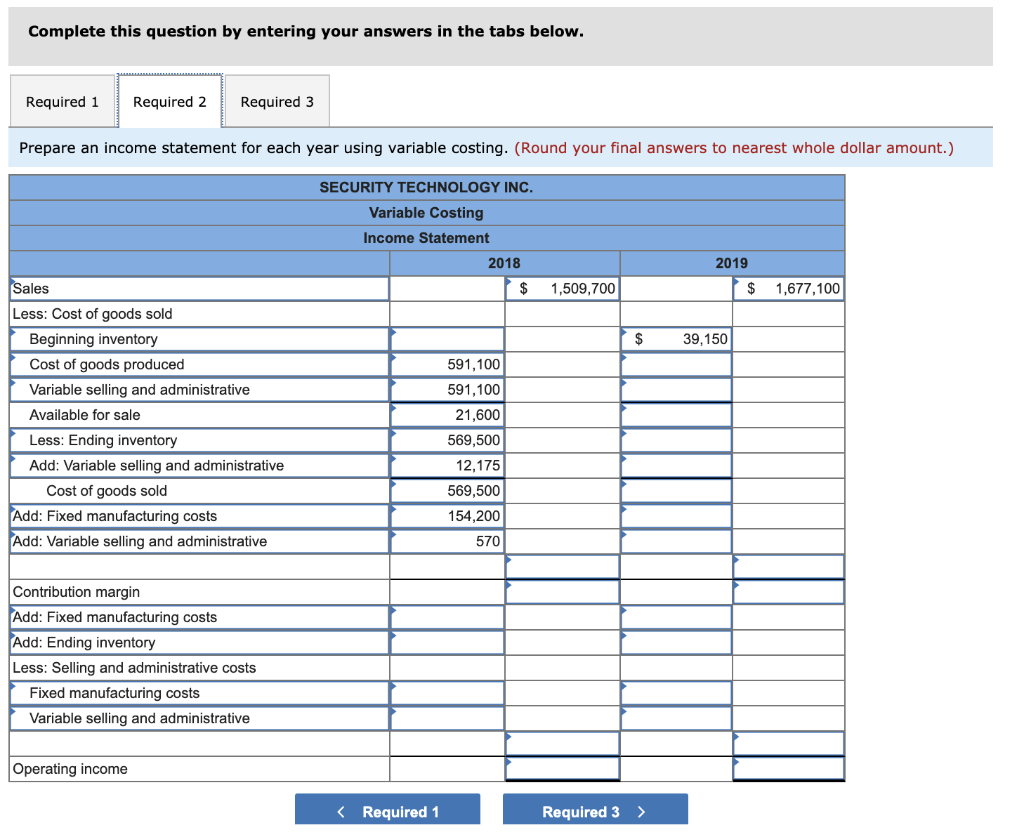This screenshot has width=1024, height=837.
Task: Click the 2018 Sales amount field 1,509,700
Action: tap(562, 289)
